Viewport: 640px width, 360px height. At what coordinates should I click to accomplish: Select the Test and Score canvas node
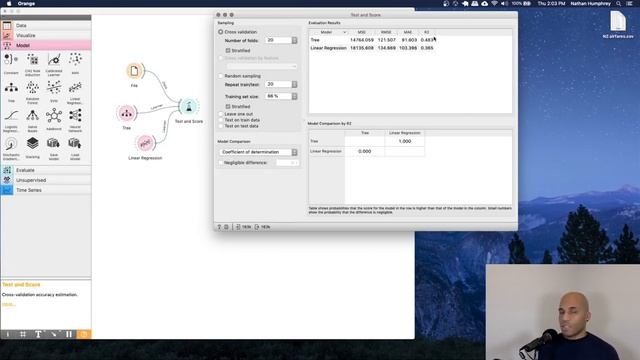click(x=189, y=107)
